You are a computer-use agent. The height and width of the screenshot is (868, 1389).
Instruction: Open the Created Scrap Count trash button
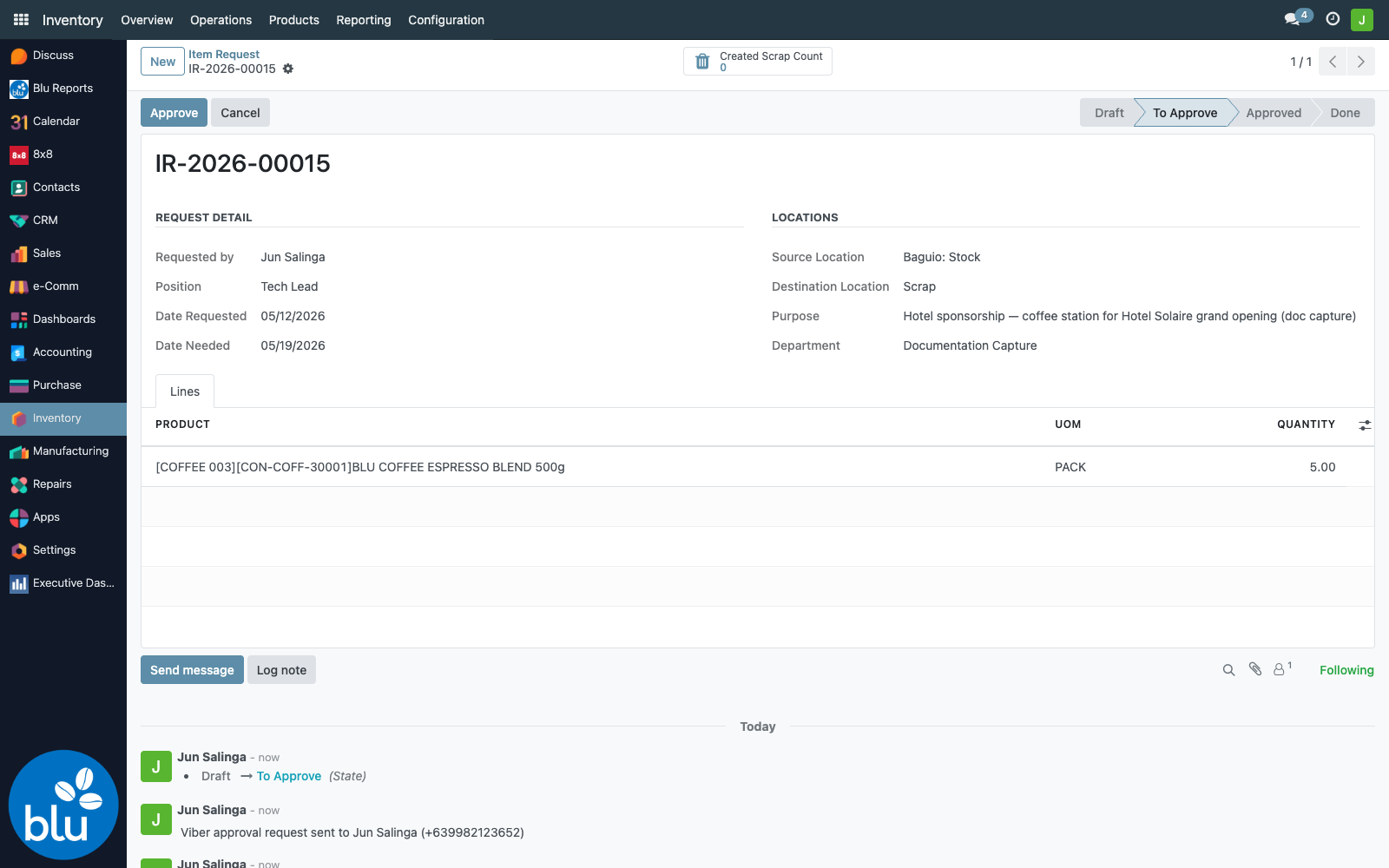[x=757, y=62]
